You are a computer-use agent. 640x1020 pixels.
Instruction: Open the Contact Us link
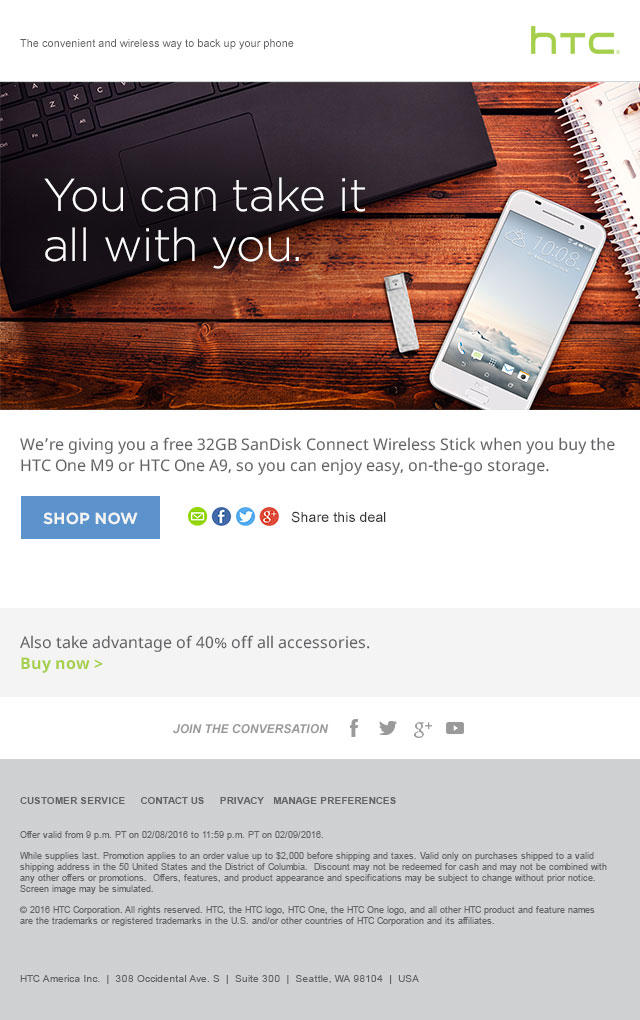pos(172,801)
